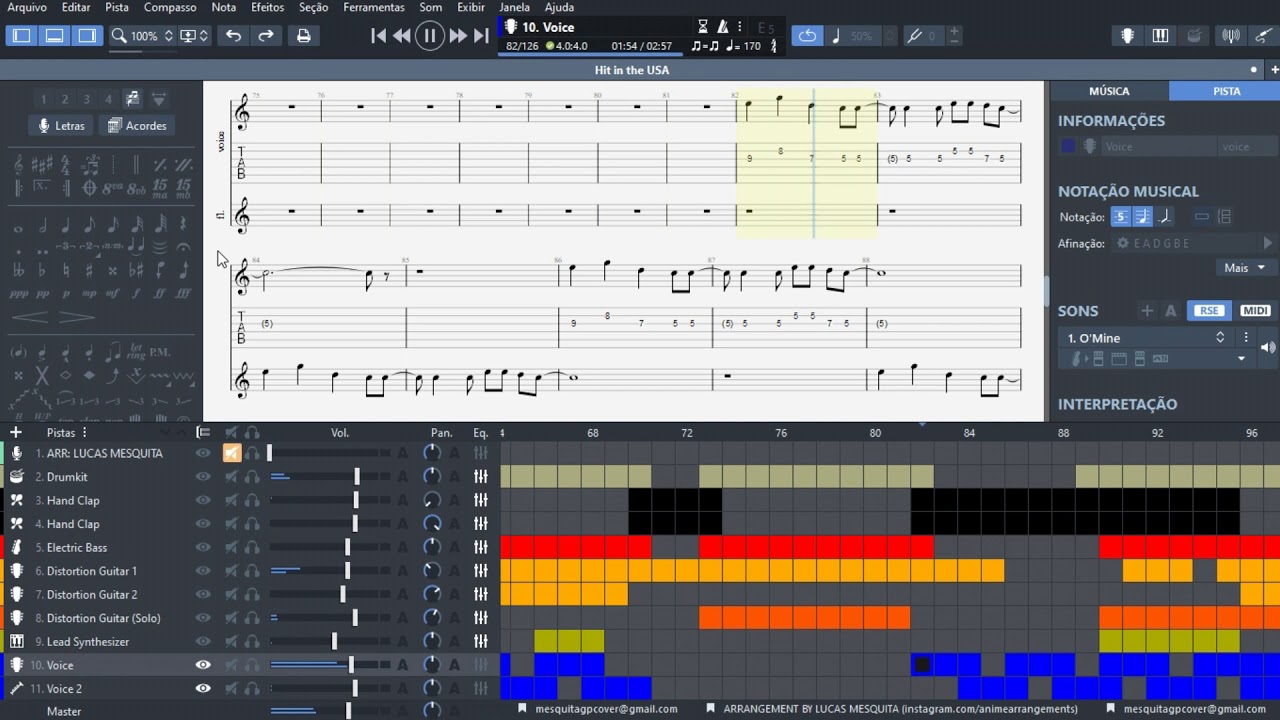Open the line-in guitar cable tool

click(x=1264, y=36)
